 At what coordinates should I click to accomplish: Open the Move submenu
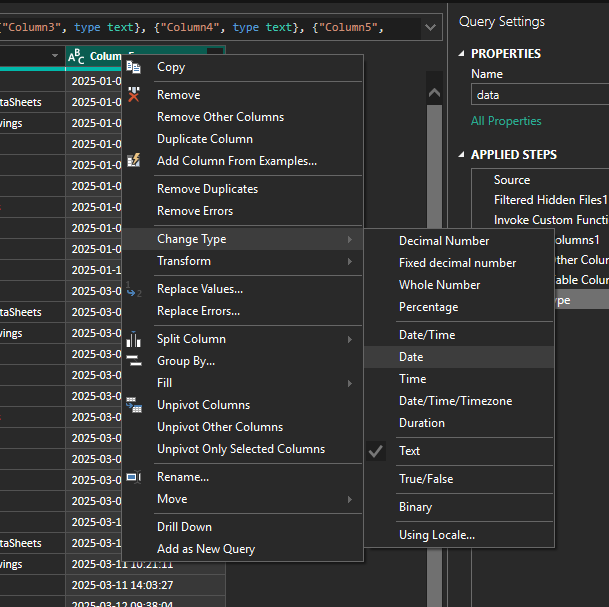[x=243, y=499]
